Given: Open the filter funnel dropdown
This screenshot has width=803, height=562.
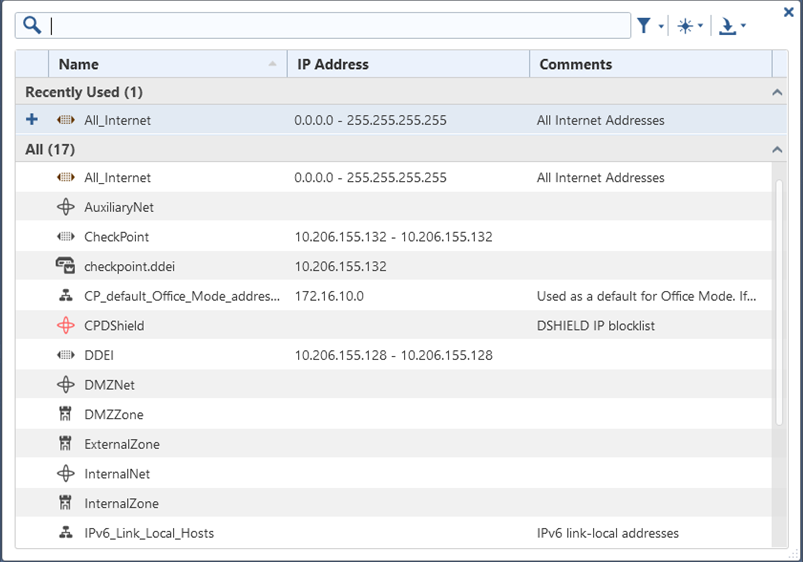Looking at the screenshot, I should [x=650, y=26].
